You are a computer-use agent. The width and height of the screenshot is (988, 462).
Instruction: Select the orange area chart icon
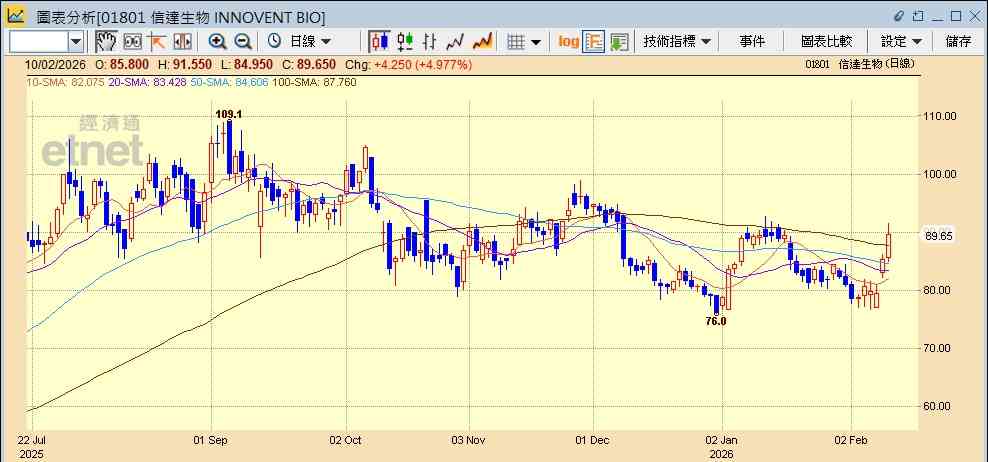(482, 42)
